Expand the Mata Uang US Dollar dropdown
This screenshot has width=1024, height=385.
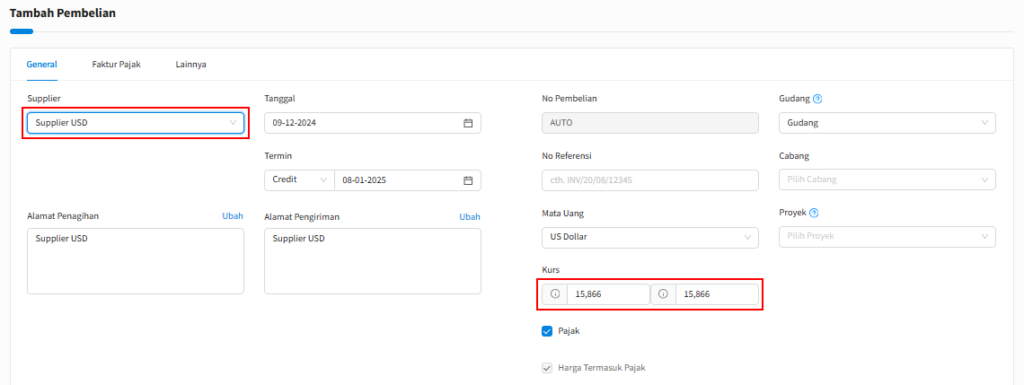tap(650, 238)
